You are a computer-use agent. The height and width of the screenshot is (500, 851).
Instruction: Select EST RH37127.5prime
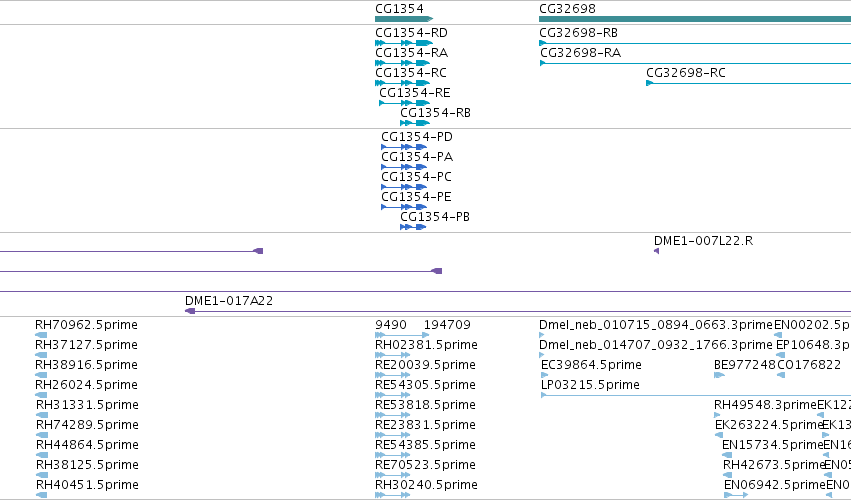pyautogui.click(x=86, y=345)
